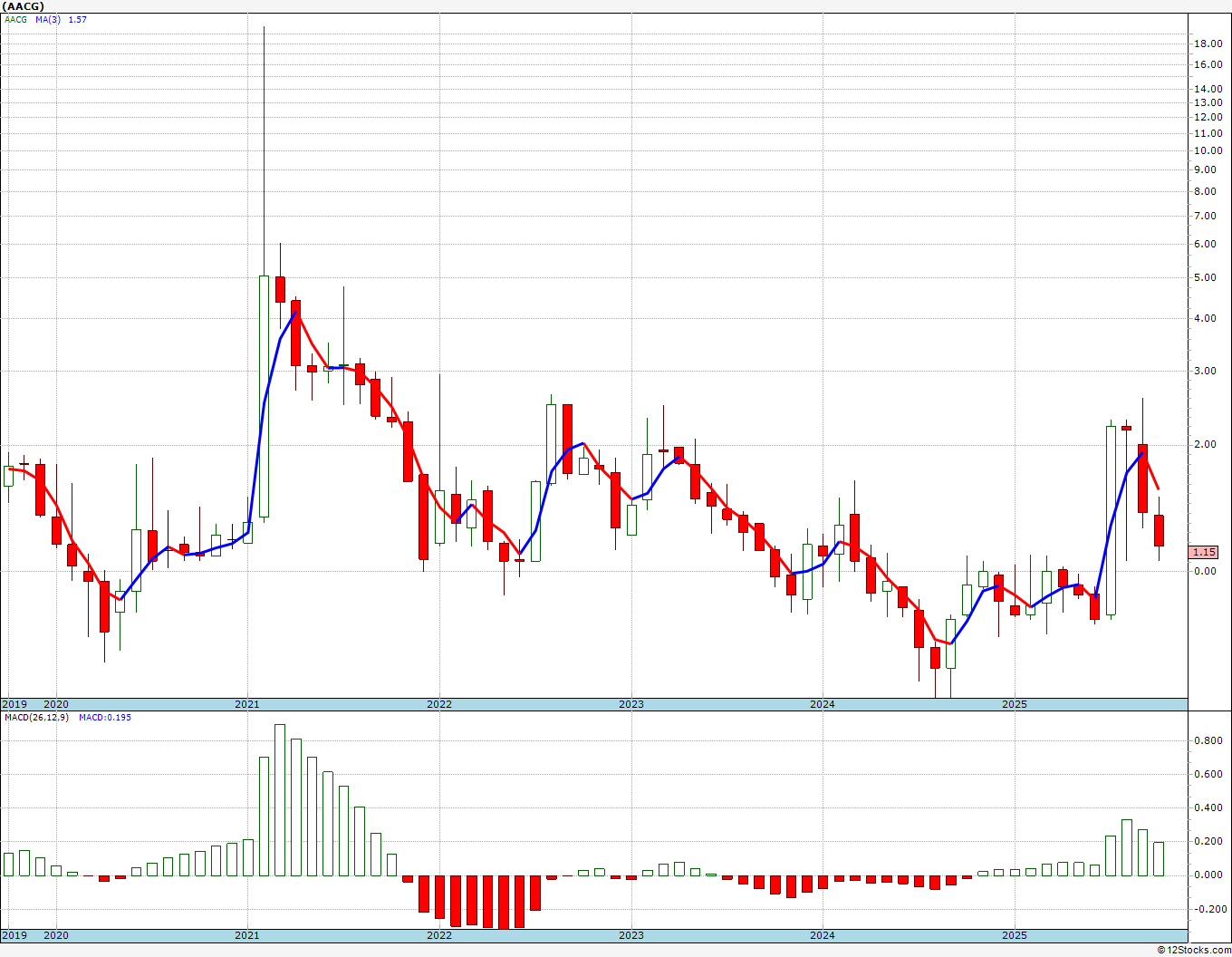Screen dimensions: 1232x957
Task: Click the 9.00 price axis label
Action: pyautogui.click(x=1207, y=169)
